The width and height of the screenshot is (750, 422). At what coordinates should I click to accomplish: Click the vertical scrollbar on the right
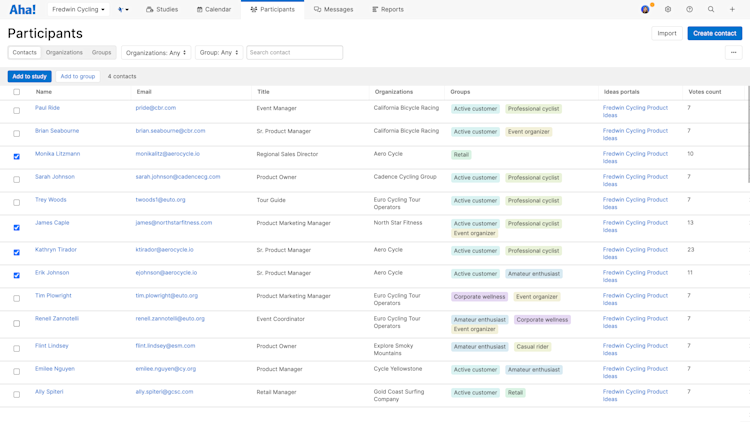[748, 134]
